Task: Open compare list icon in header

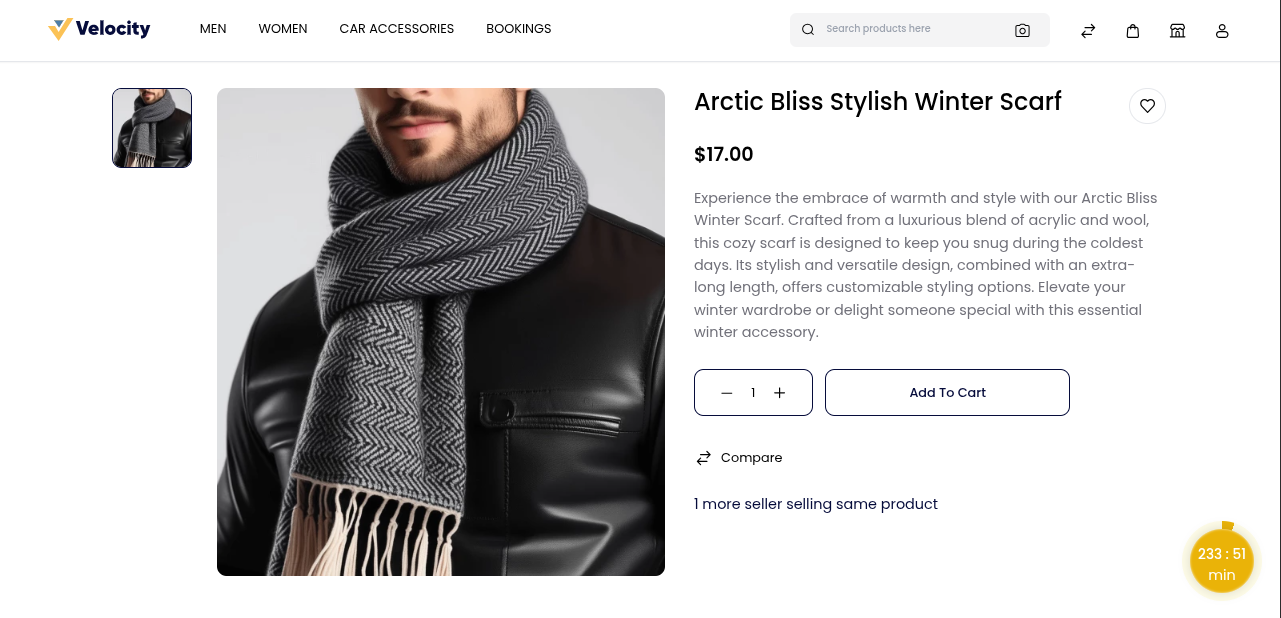Action: click(1088, 31)
